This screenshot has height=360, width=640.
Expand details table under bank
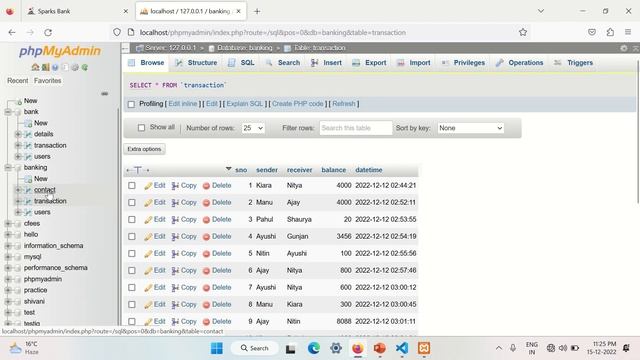click(18, 134)
